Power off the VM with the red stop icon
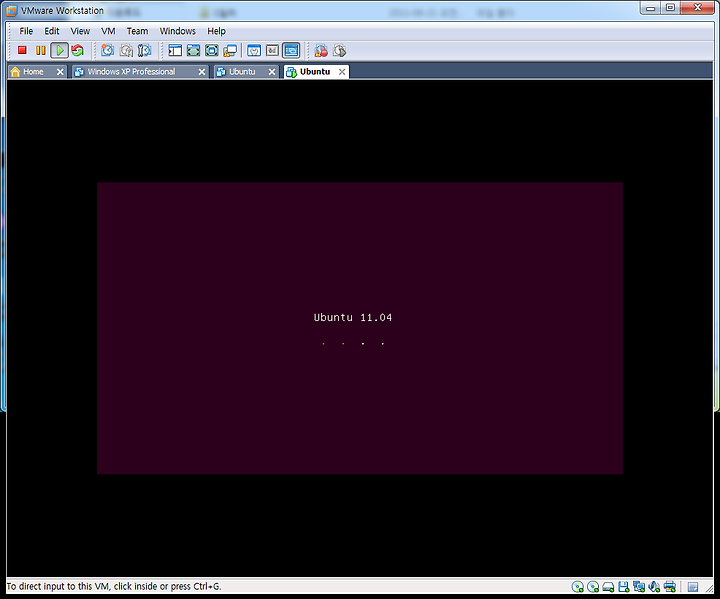Screen dimensions: 720x599 (x=22, y=50)
